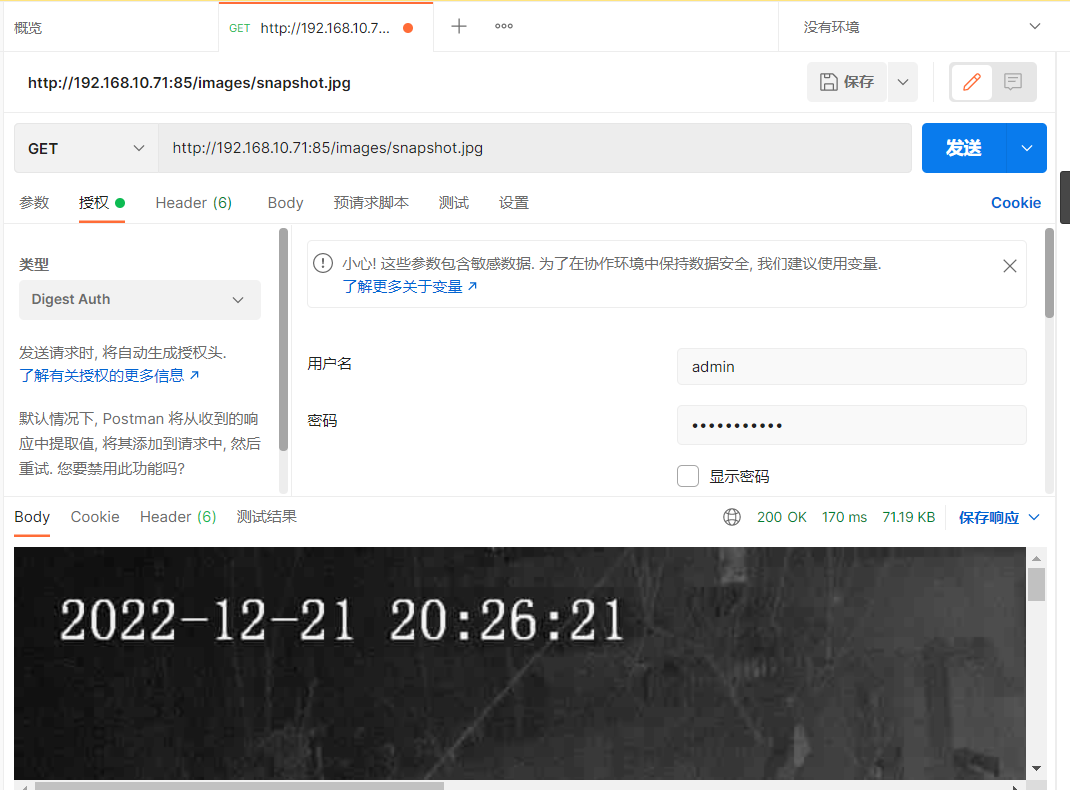Open the 测试结果 tab
This screenshot has width=1070, height=790.
click(267, 517)
